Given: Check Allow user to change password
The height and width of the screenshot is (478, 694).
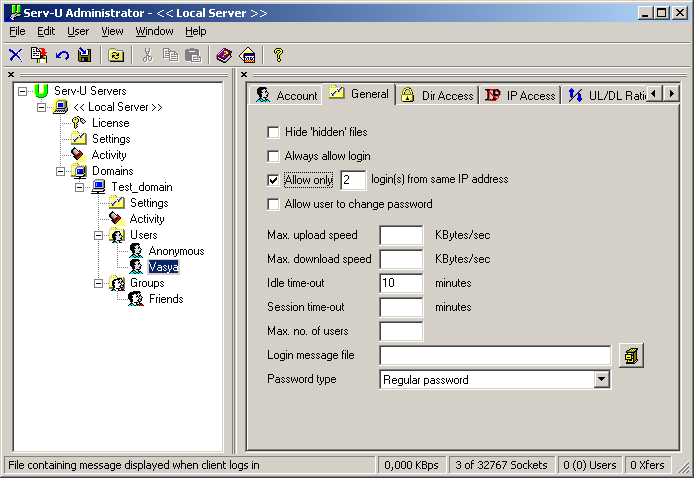Looking at the screenshot, I should click(273, 204).
